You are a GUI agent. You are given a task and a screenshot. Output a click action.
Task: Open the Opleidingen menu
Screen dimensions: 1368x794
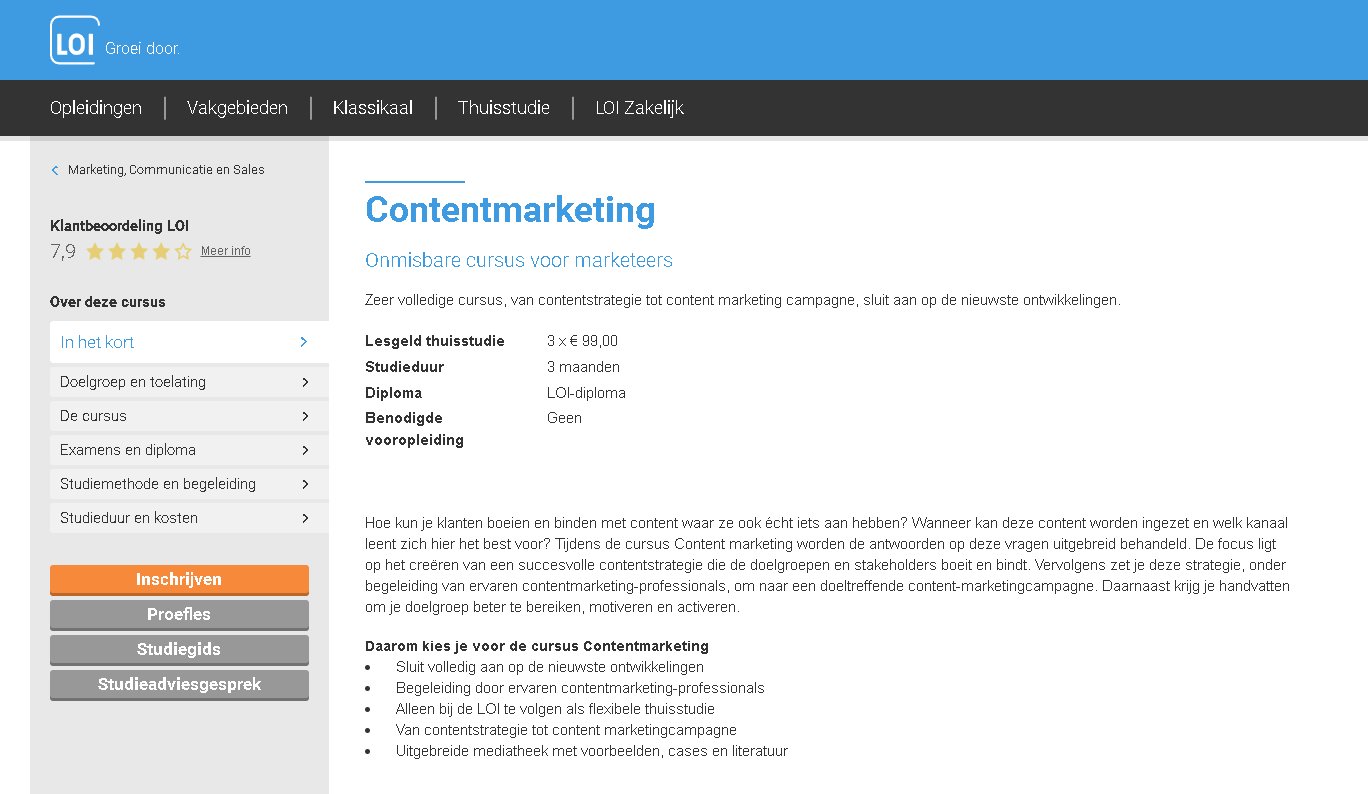pos(96,108)
